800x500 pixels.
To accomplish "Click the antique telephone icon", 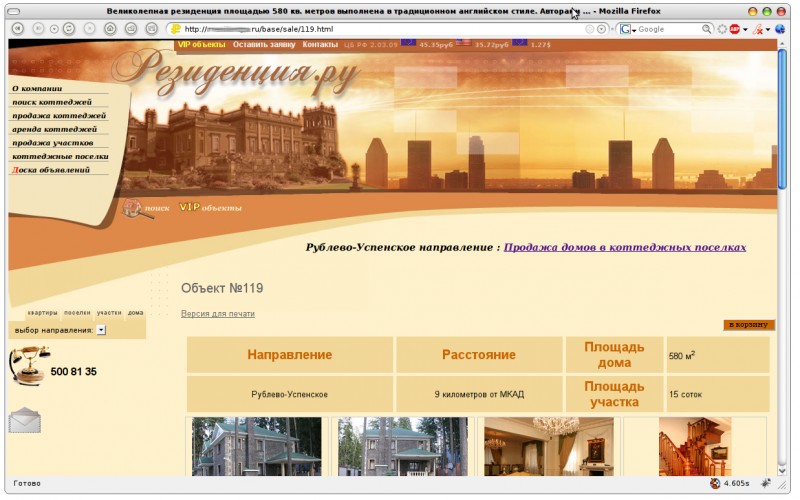I will (x=25, y=365).
